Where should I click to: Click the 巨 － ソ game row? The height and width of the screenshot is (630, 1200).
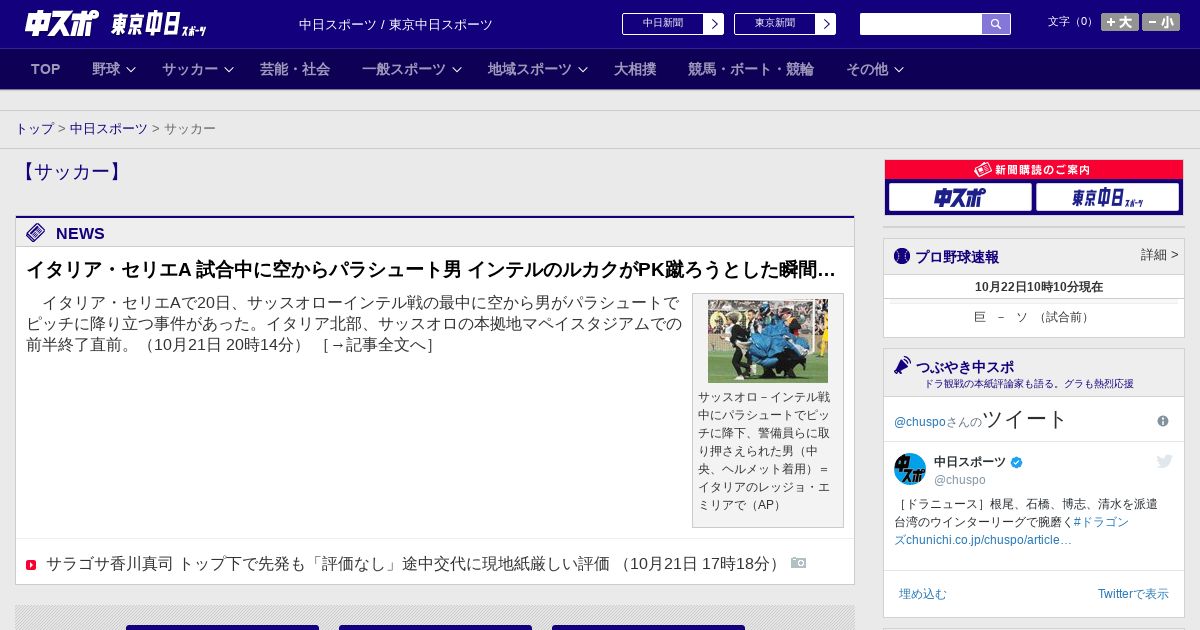point(1034,317)
